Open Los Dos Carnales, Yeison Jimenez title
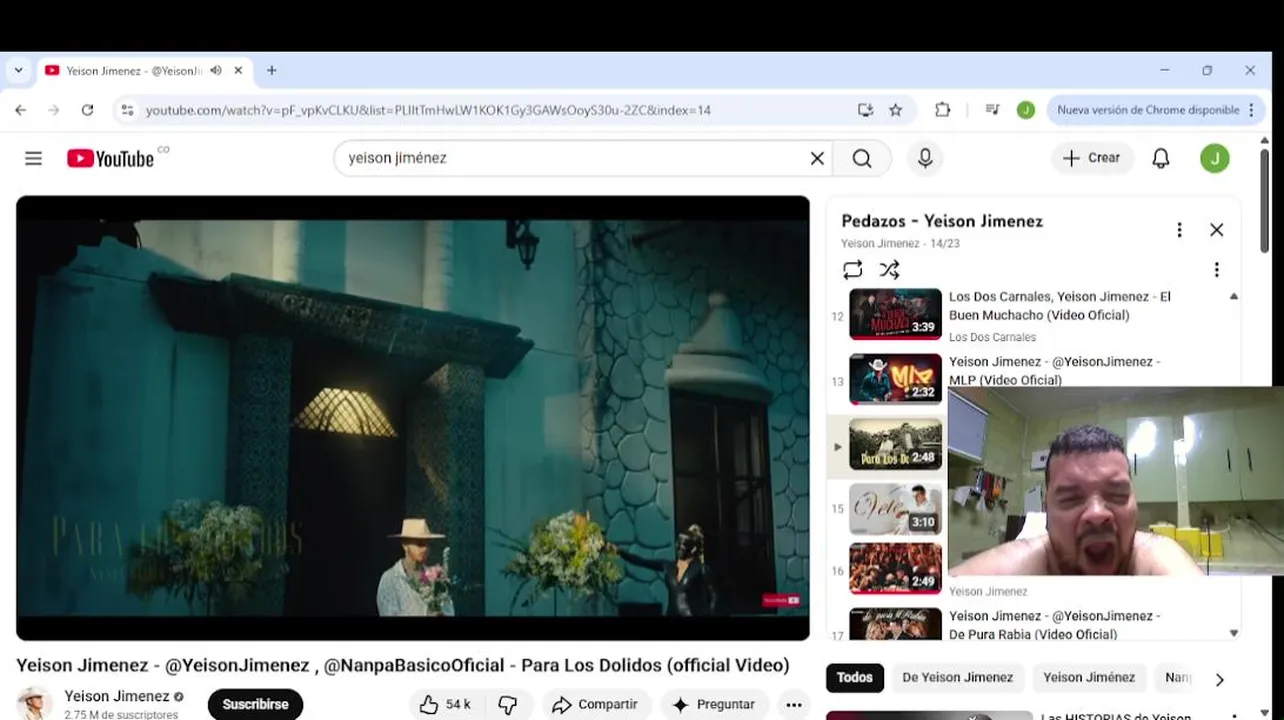Viewport: 1284px width, 720px height. coord(1059,306)
